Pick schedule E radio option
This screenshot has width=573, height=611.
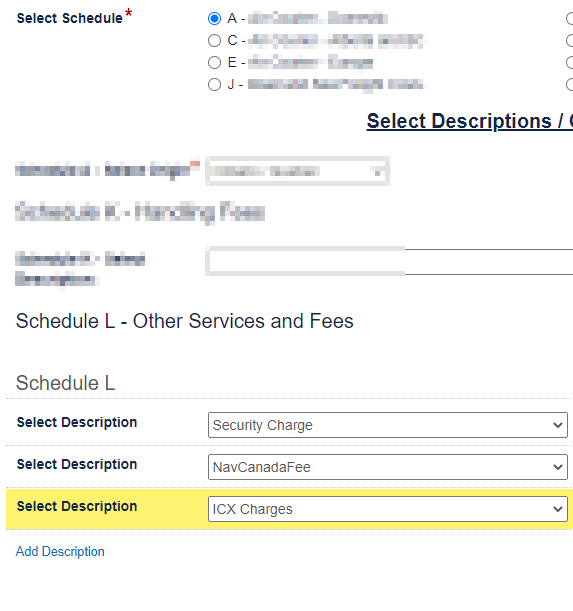point(214,62)
